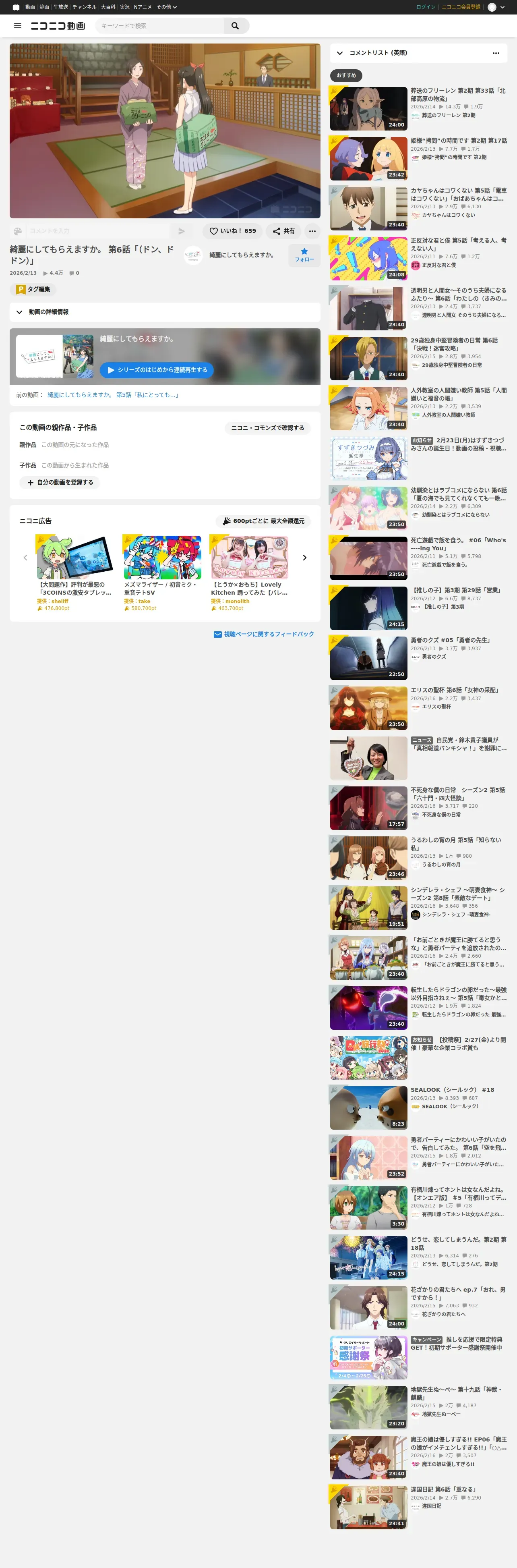Click the next arrow of the ad carousel
The image size is (517, 1568).
[305, 558]
